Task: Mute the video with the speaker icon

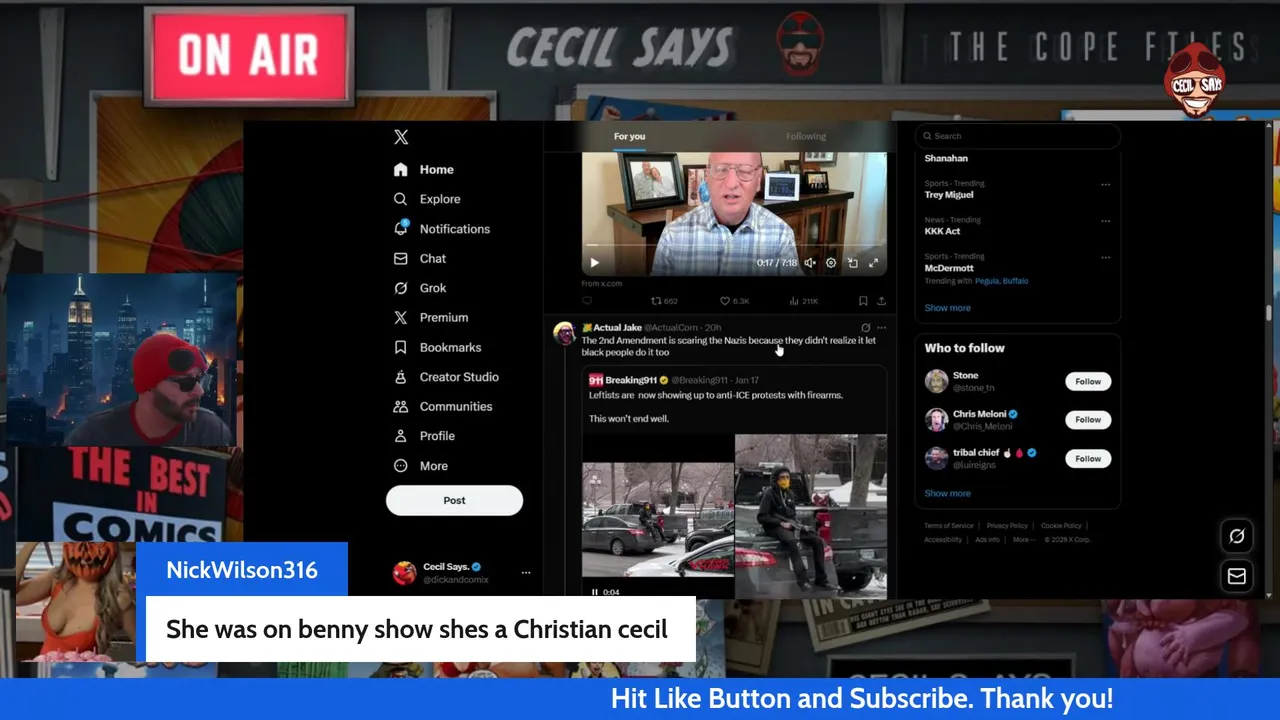Action: pos(810,263)
